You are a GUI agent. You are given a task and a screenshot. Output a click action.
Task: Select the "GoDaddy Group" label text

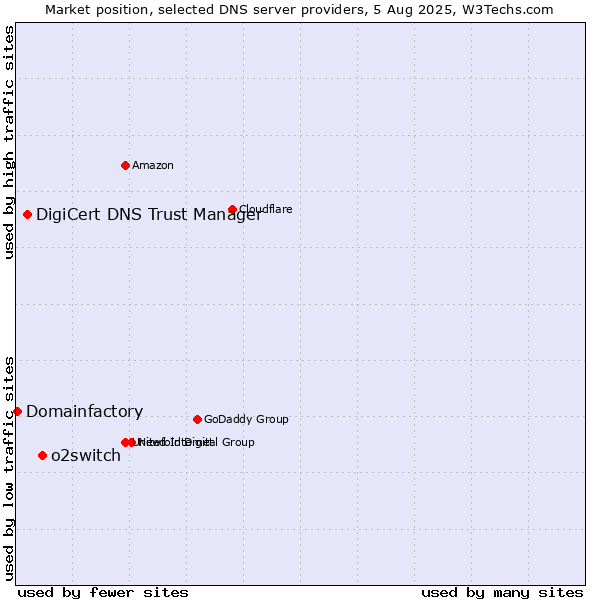(x=246, y=419)
